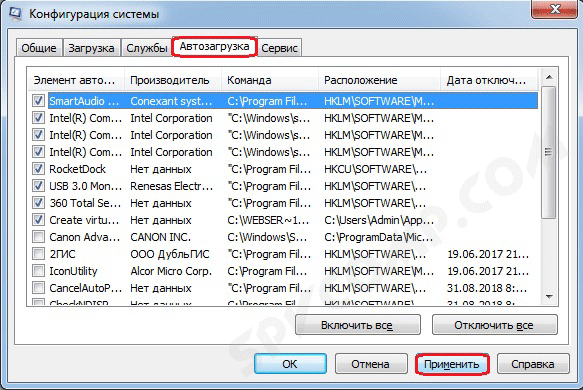Go to the Службы tab
The width and height of the screenshot is (583, 390).
click(146, 48)
